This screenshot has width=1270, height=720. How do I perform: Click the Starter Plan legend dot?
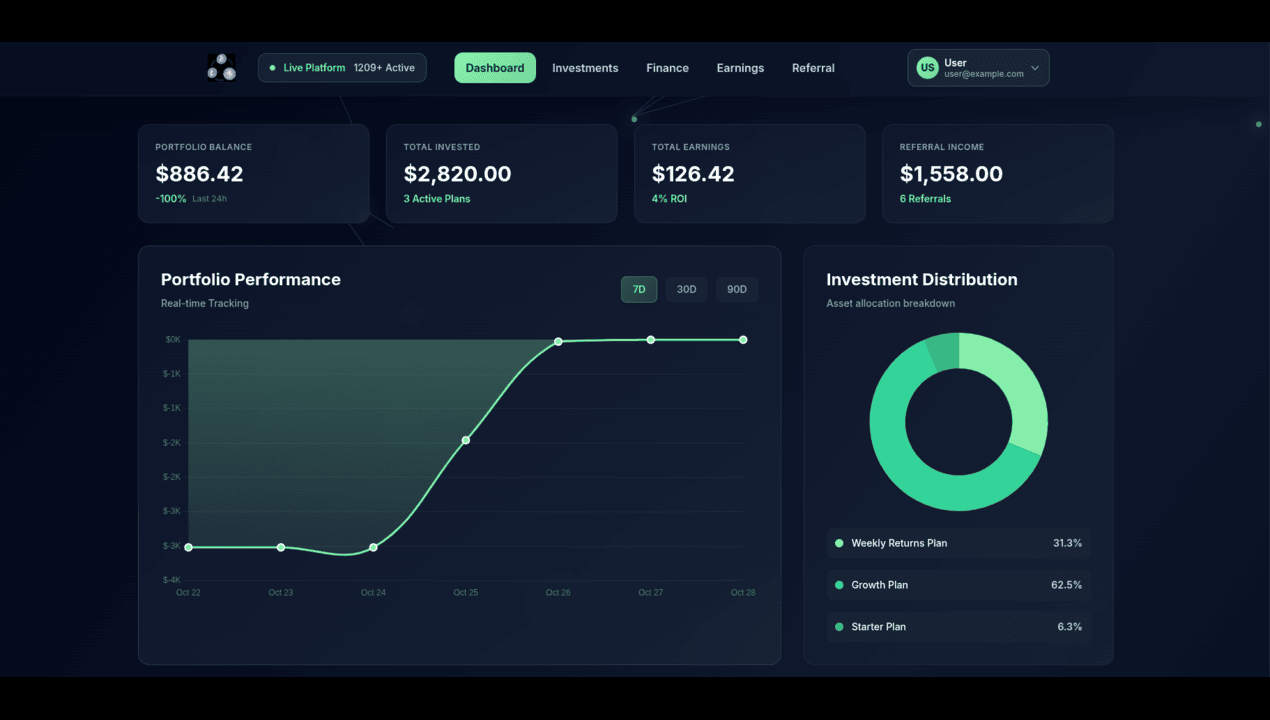tap(839, 627)
